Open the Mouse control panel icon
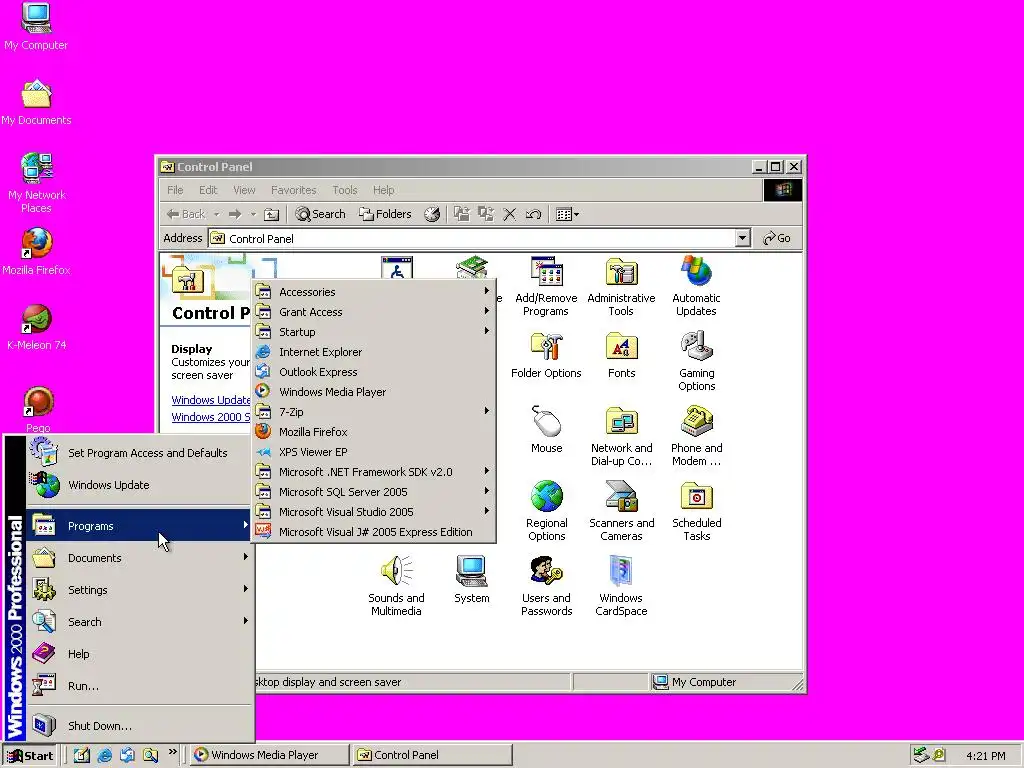This screenshot has width=1024, height=768. 546,430
